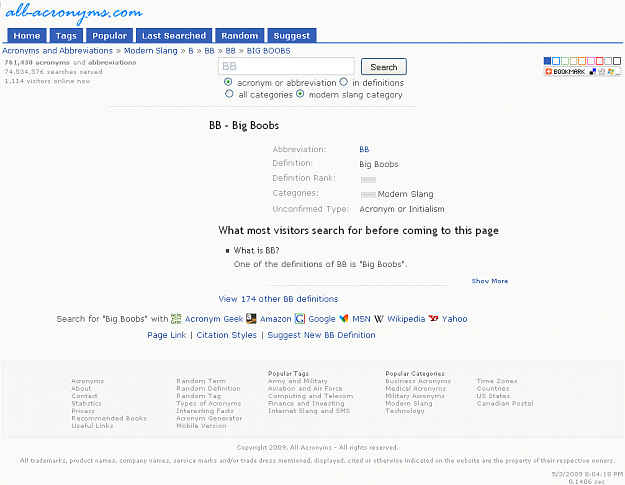Click the Google search icon
This screenshot has height=485, width=625.
pyautogui.click(x=300, y=318)
